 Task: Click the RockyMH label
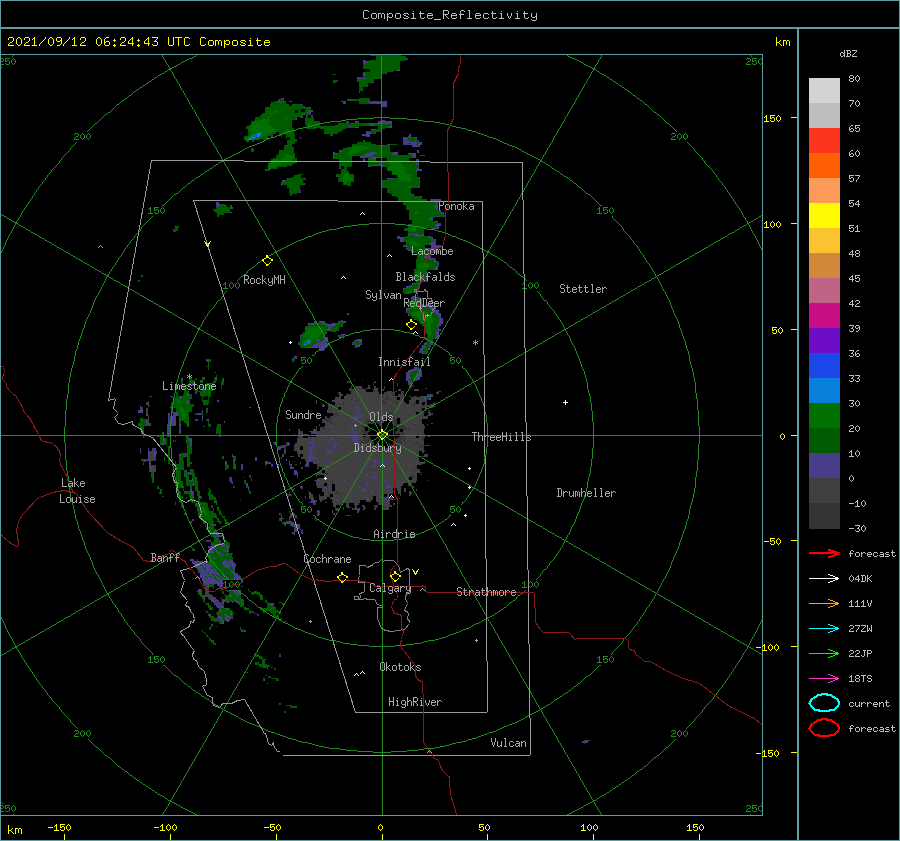coord(264,280)
